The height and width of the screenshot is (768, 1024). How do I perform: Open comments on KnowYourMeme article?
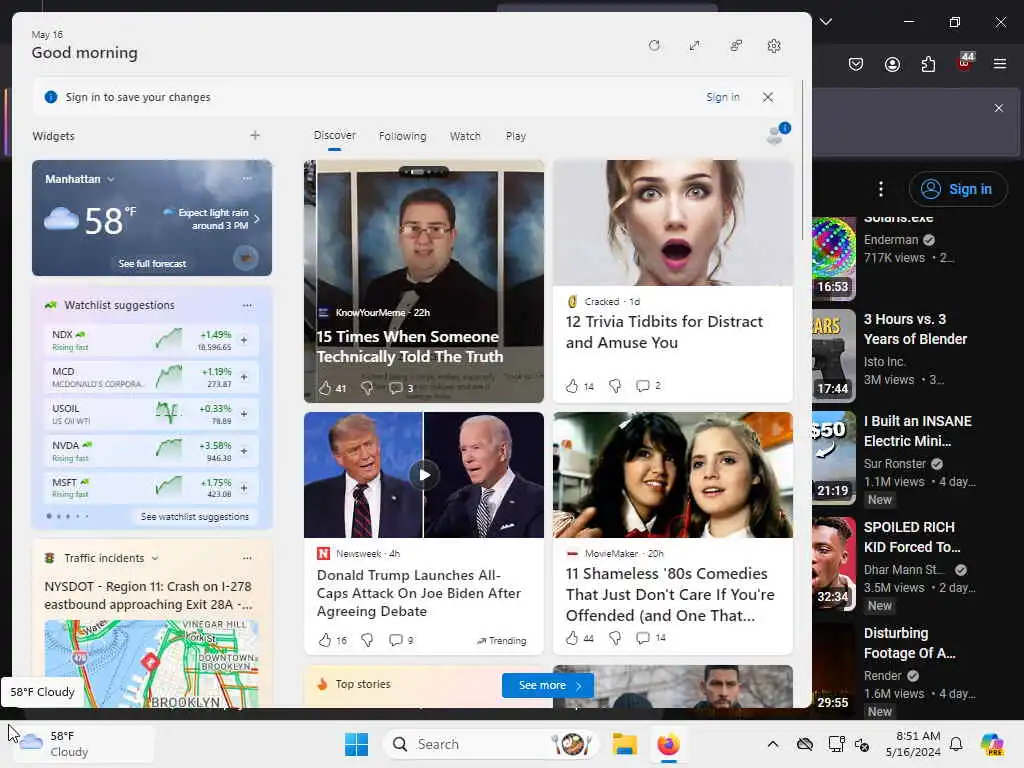pyautogui.click(x=396, y=388)
